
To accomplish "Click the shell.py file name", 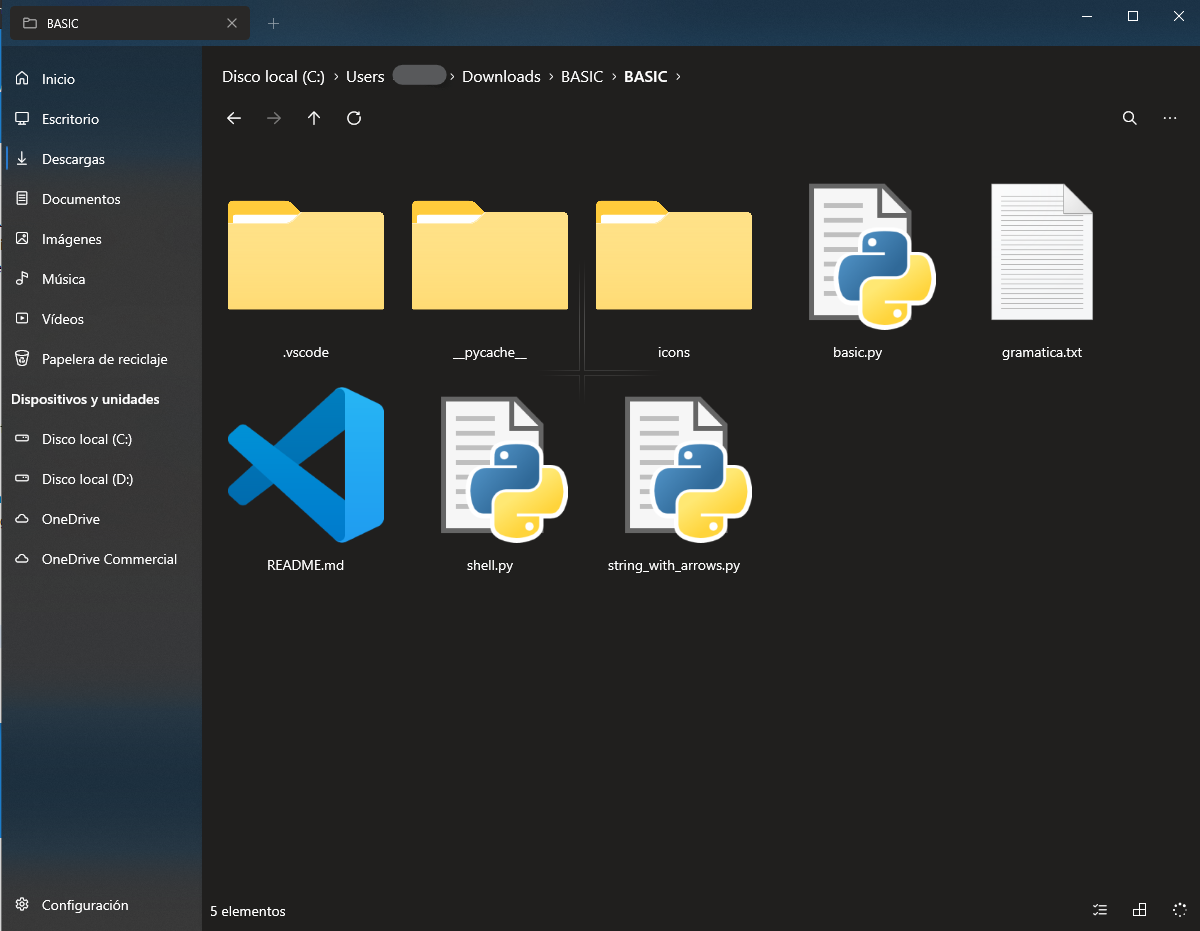I will click(x=490, y=565).
